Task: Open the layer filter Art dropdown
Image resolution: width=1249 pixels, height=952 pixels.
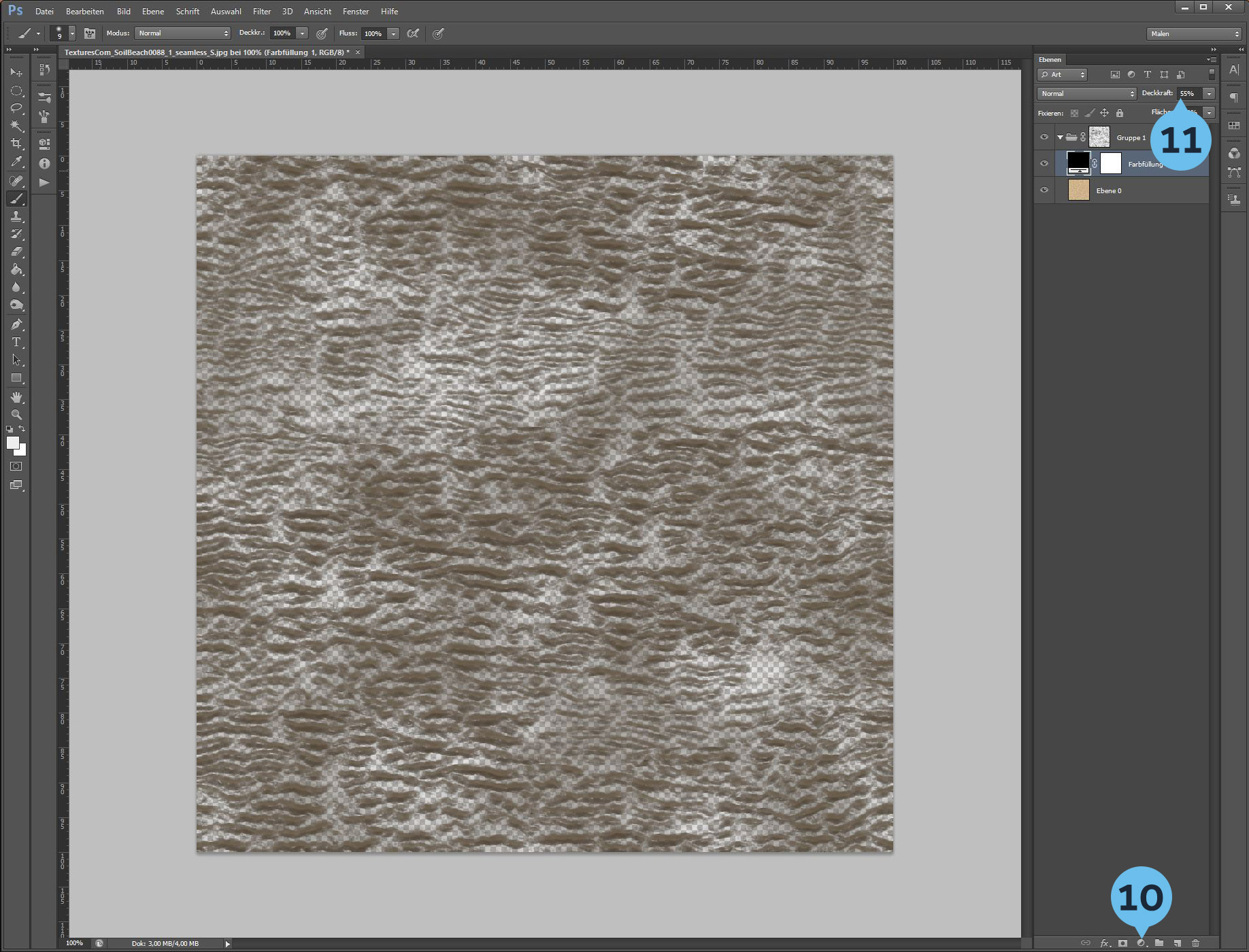Action: 1062,75
